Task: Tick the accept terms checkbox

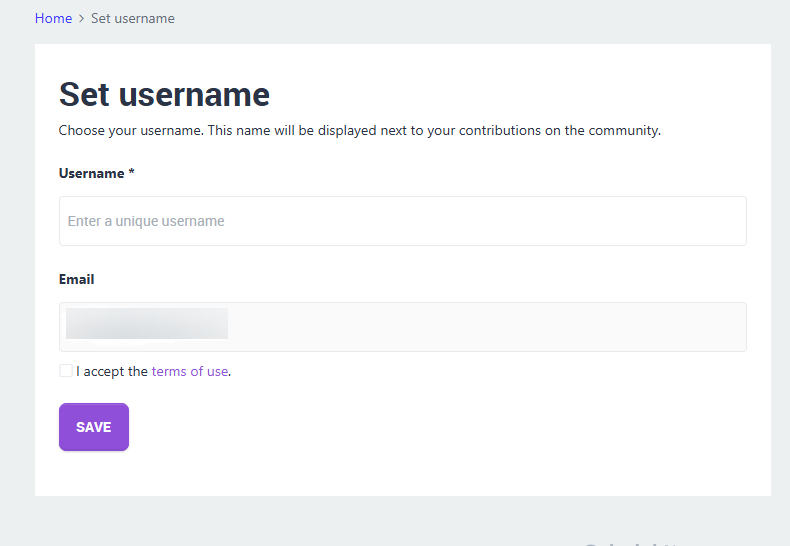Action: click(x=66, y=371)
